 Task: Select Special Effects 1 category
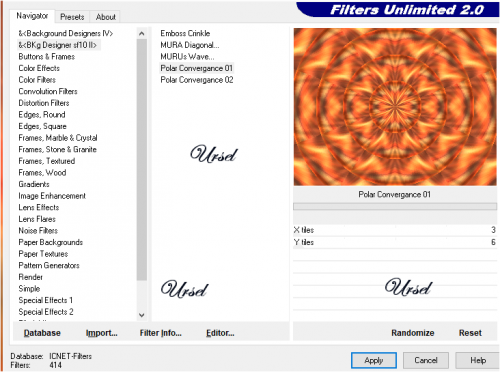[45, 300]
